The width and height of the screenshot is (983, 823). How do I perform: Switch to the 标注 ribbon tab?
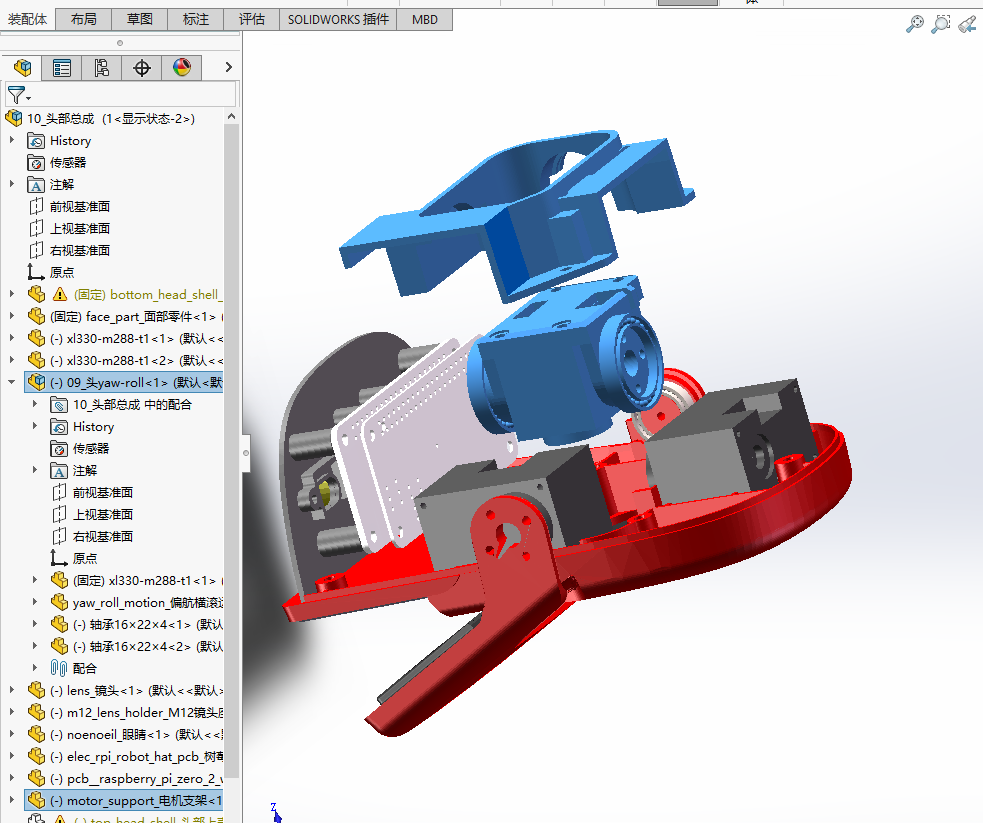(196, 19)
